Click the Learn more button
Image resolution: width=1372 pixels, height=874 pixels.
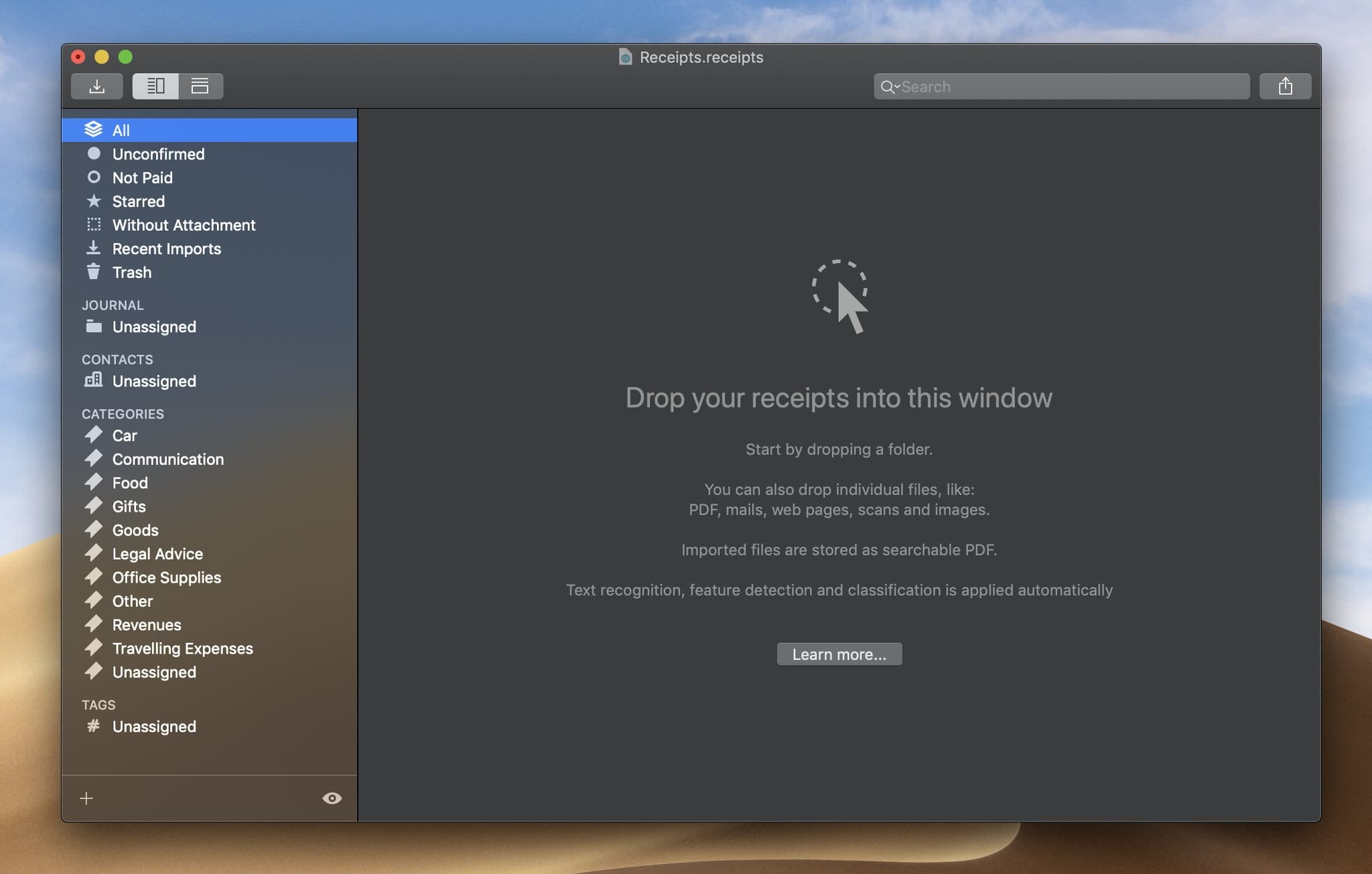[838, 654]
